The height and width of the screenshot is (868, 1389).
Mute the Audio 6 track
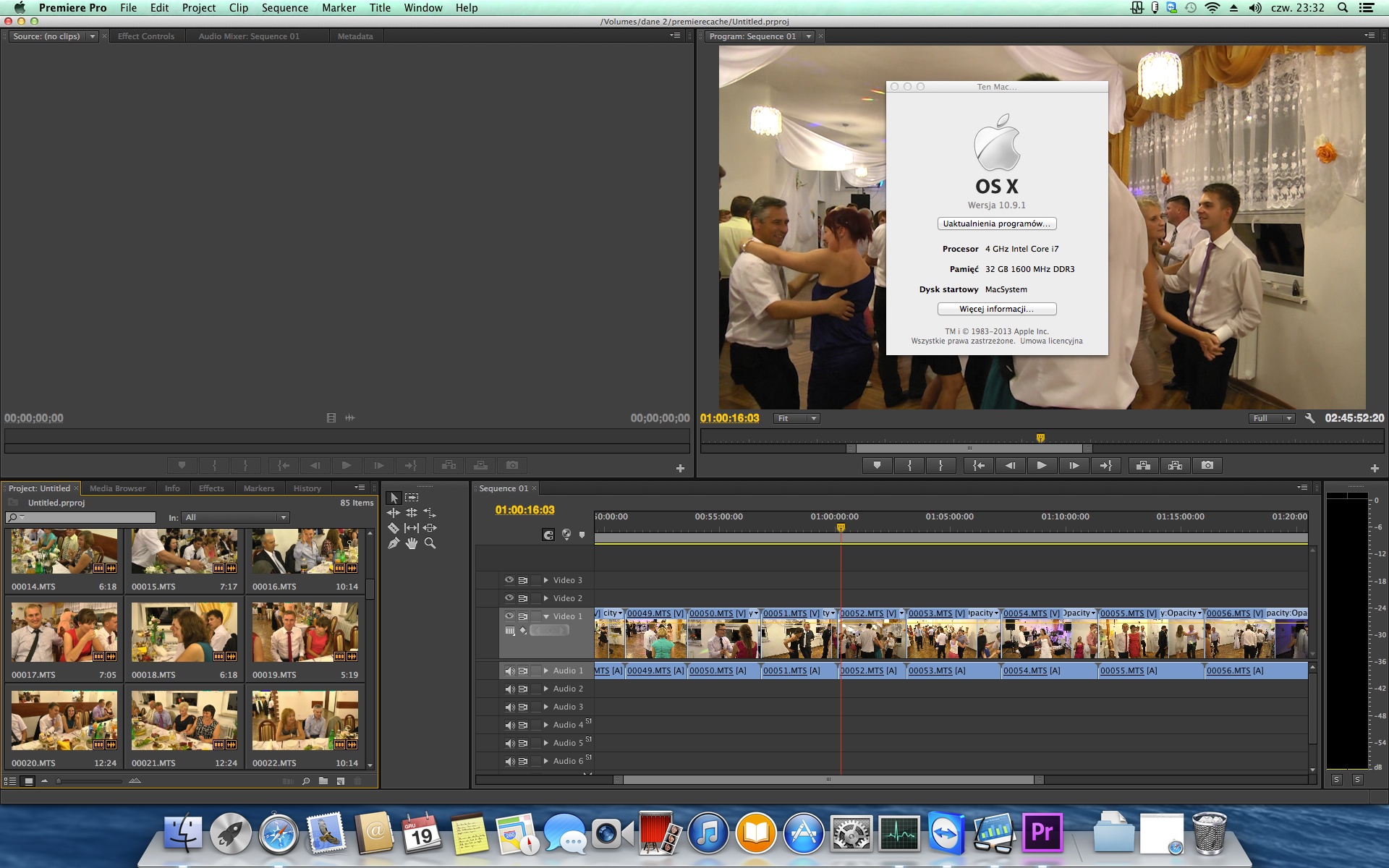[510, 762]
